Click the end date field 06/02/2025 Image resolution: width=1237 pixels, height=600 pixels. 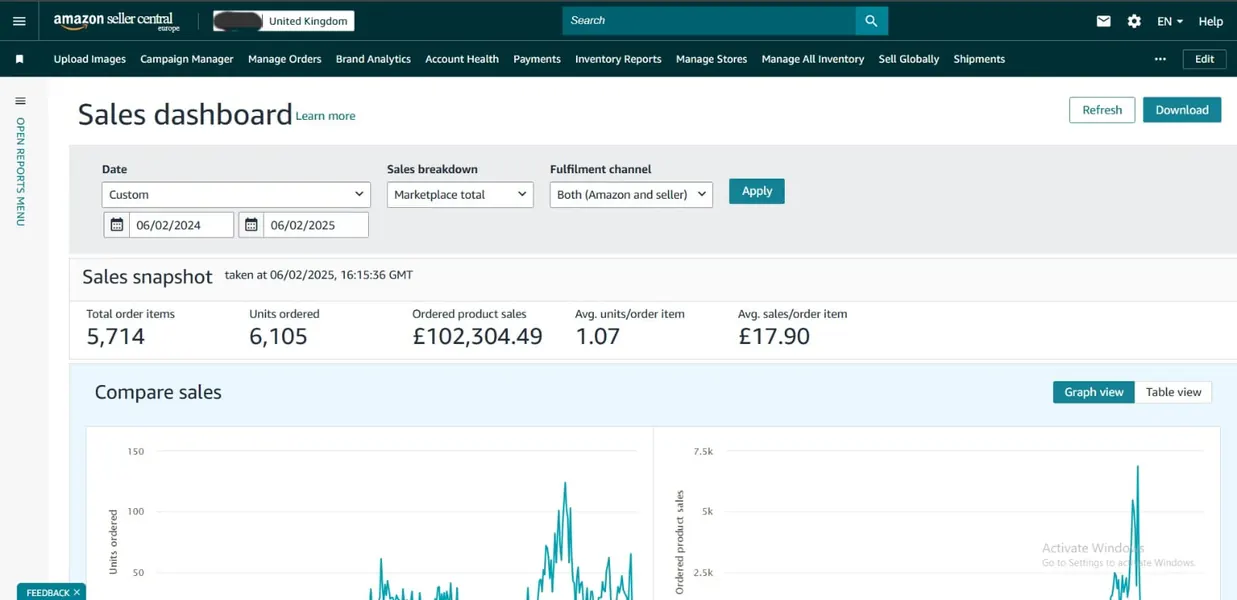[316, 225]
